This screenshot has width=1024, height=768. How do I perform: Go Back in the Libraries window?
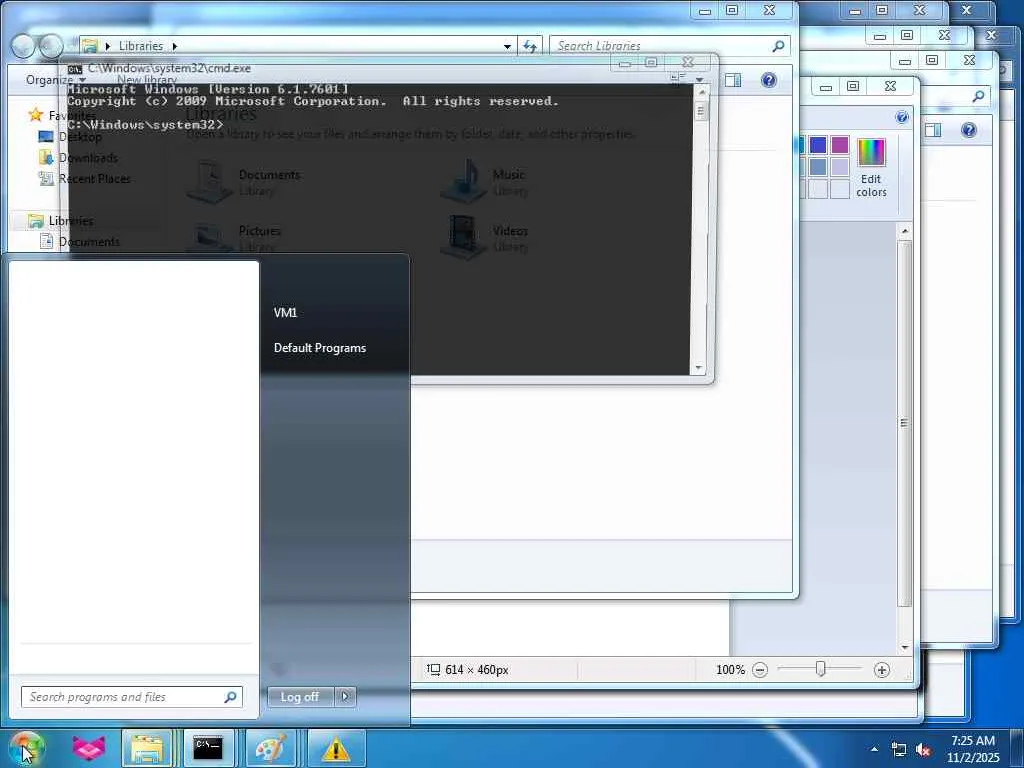[24, 46]
